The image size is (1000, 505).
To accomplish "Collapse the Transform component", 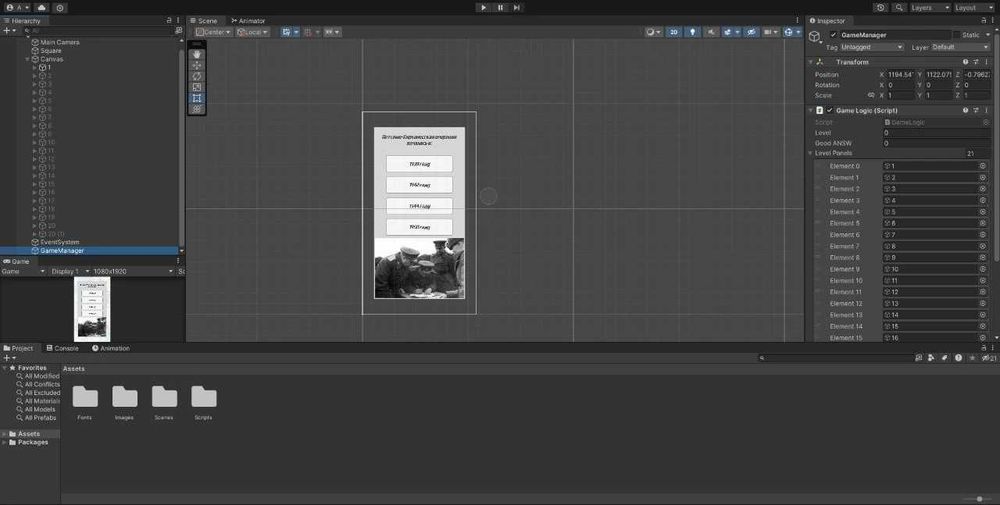I will click(x=811, y=62).
